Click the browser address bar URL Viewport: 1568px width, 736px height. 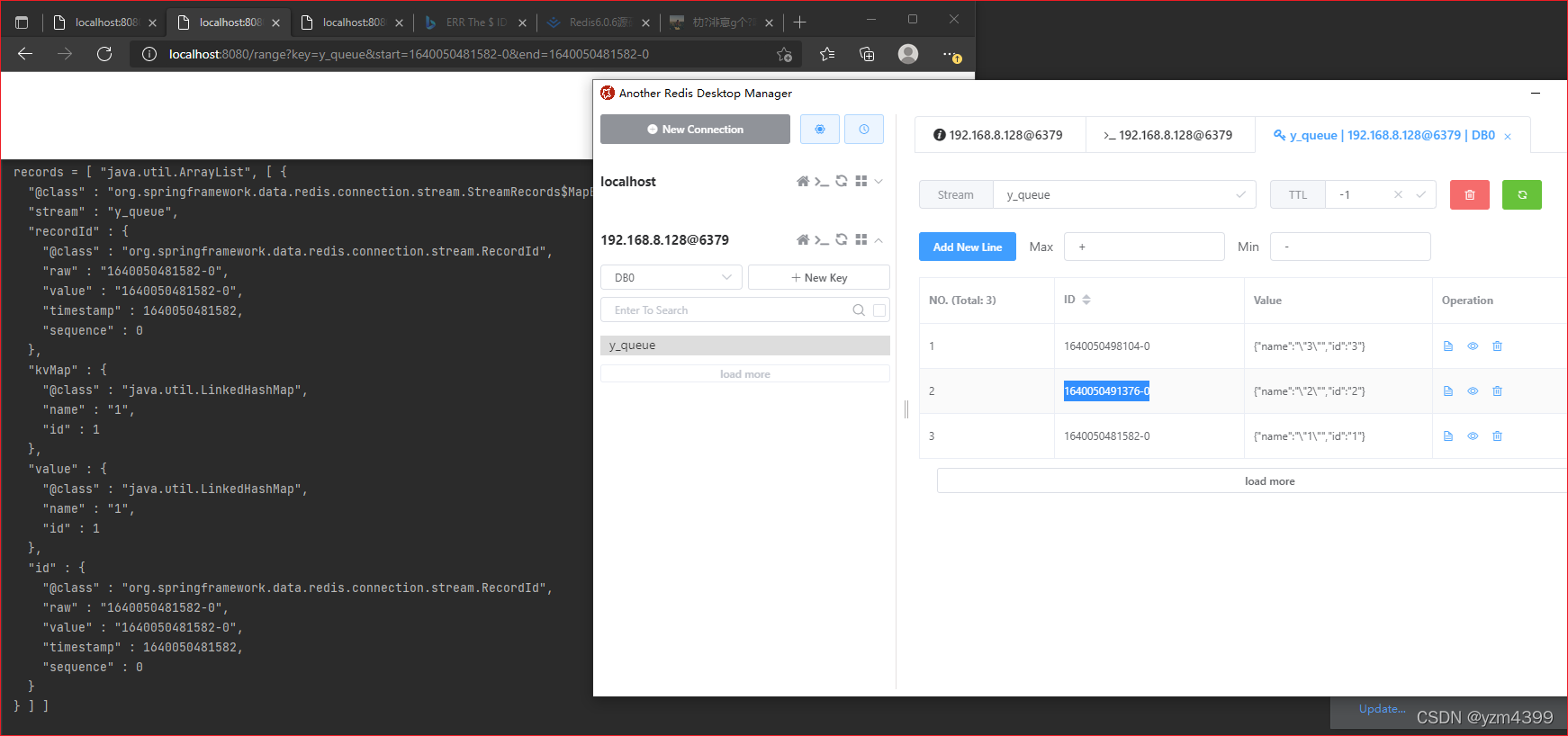coord(409,54)
